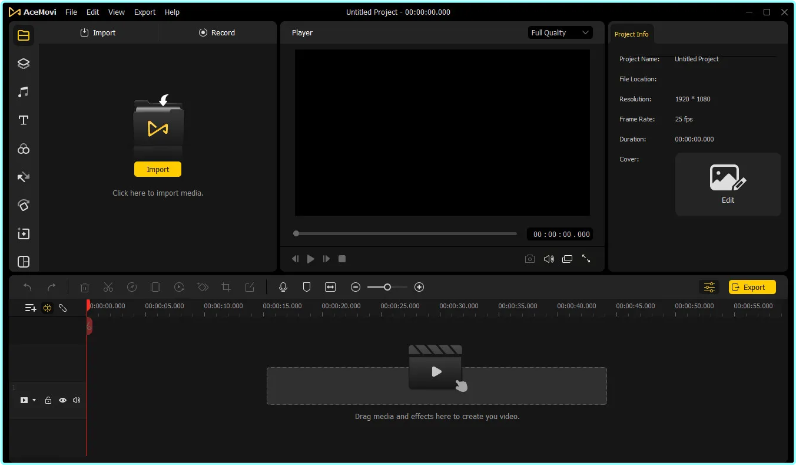Image resolution: width=796 pixels, height=465 pixels.
Task: Click the Speed gauge icon
Action: (132, 287)
